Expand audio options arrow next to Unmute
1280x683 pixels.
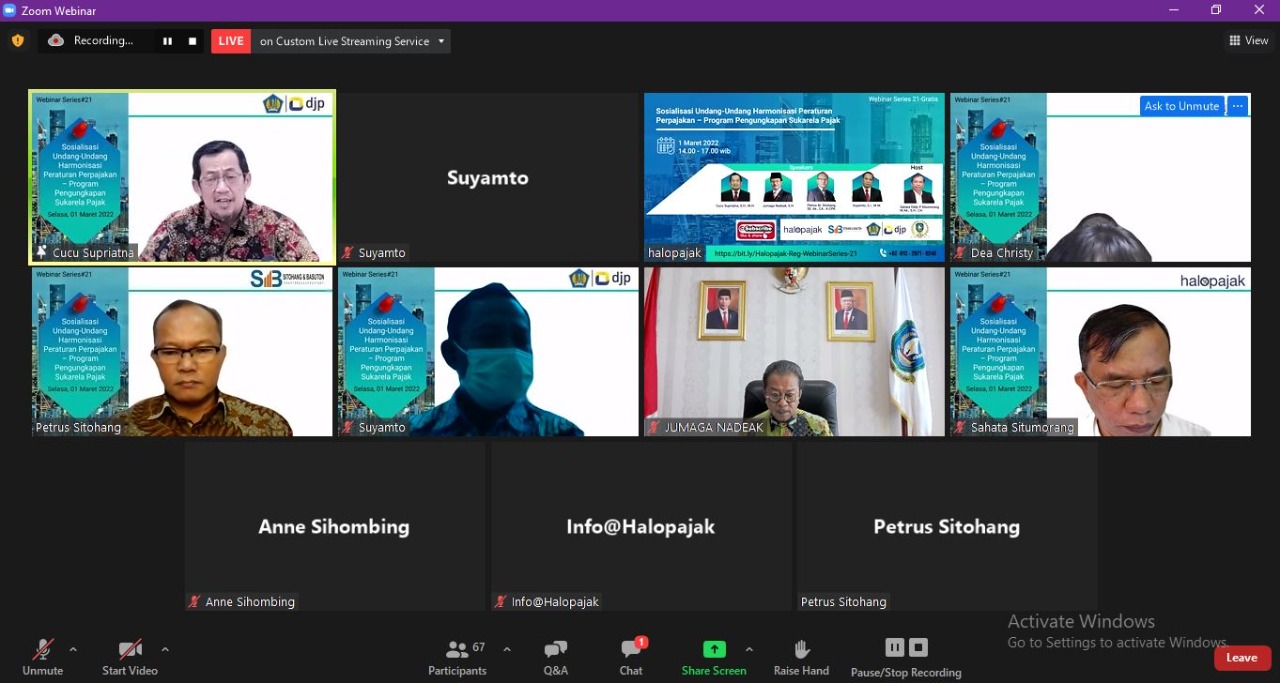click(73, 649)
